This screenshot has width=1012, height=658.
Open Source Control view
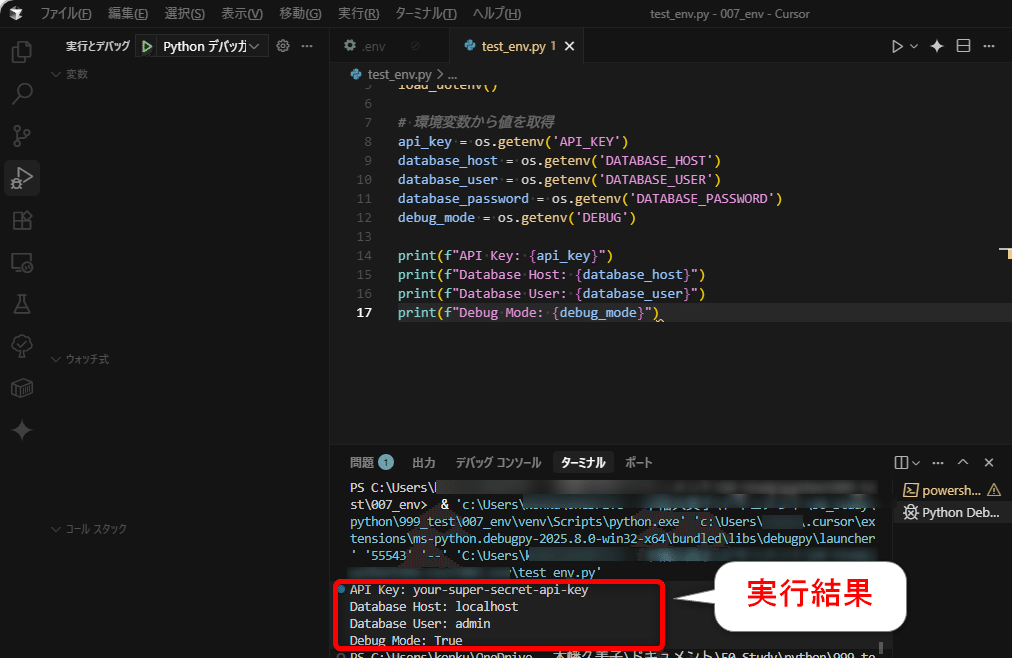point(21,135)
